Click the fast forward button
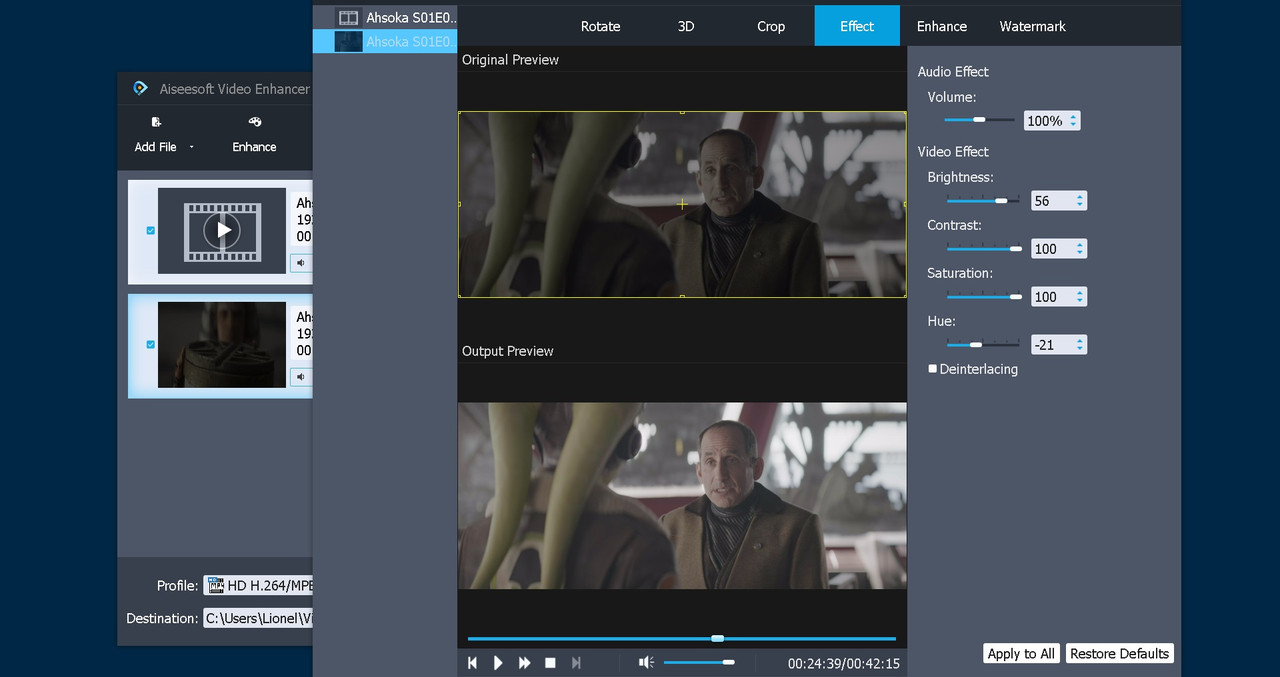 pyautogui.click(x=524, y=663)
